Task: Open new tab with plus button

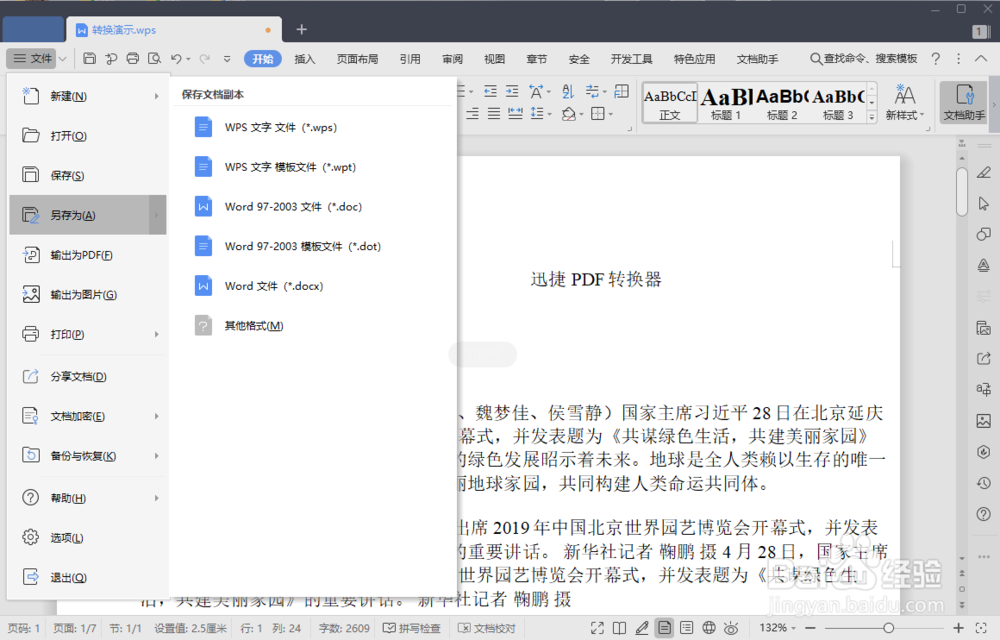Action: point(302,29)
